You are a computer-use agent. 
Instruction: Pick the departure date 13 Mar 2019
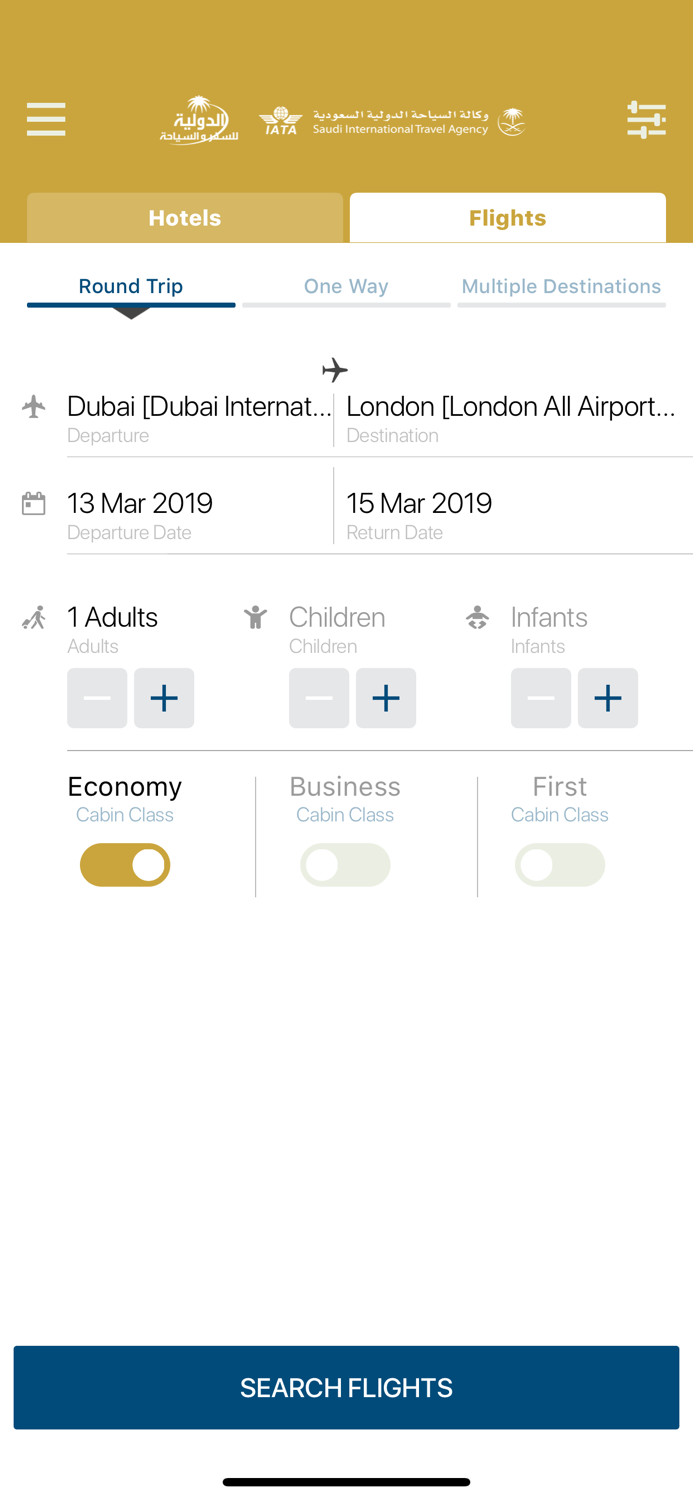point(199,513)
